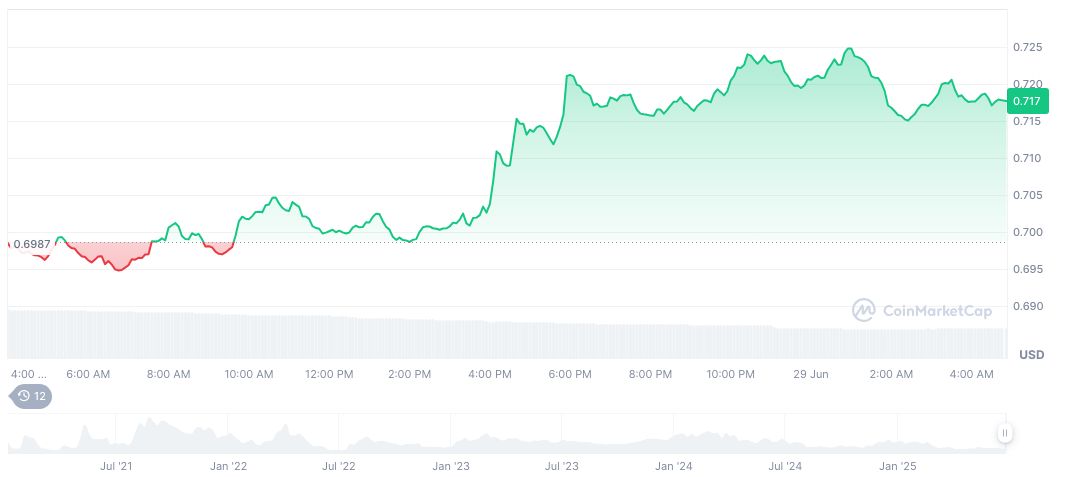Click the USD currency label
The image size is (1072, 477).
tap(1031, 355)
